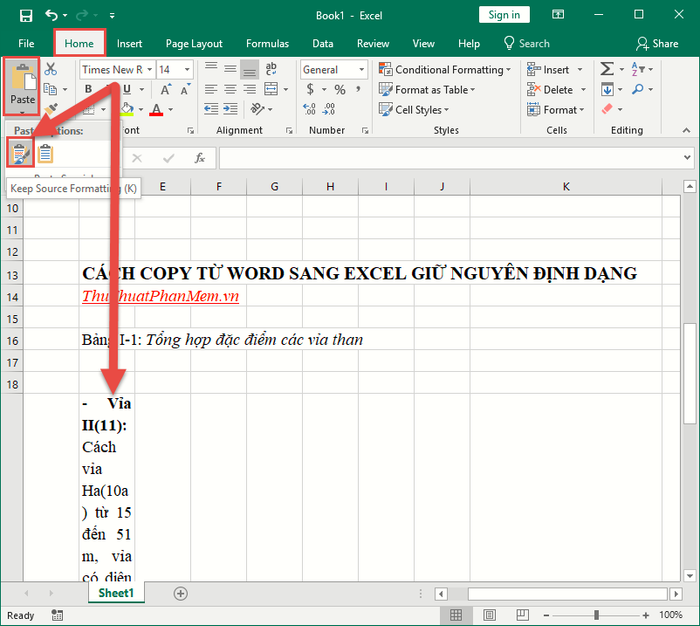
Task: Click in the formula bar
Action: [x=451, y=158]
